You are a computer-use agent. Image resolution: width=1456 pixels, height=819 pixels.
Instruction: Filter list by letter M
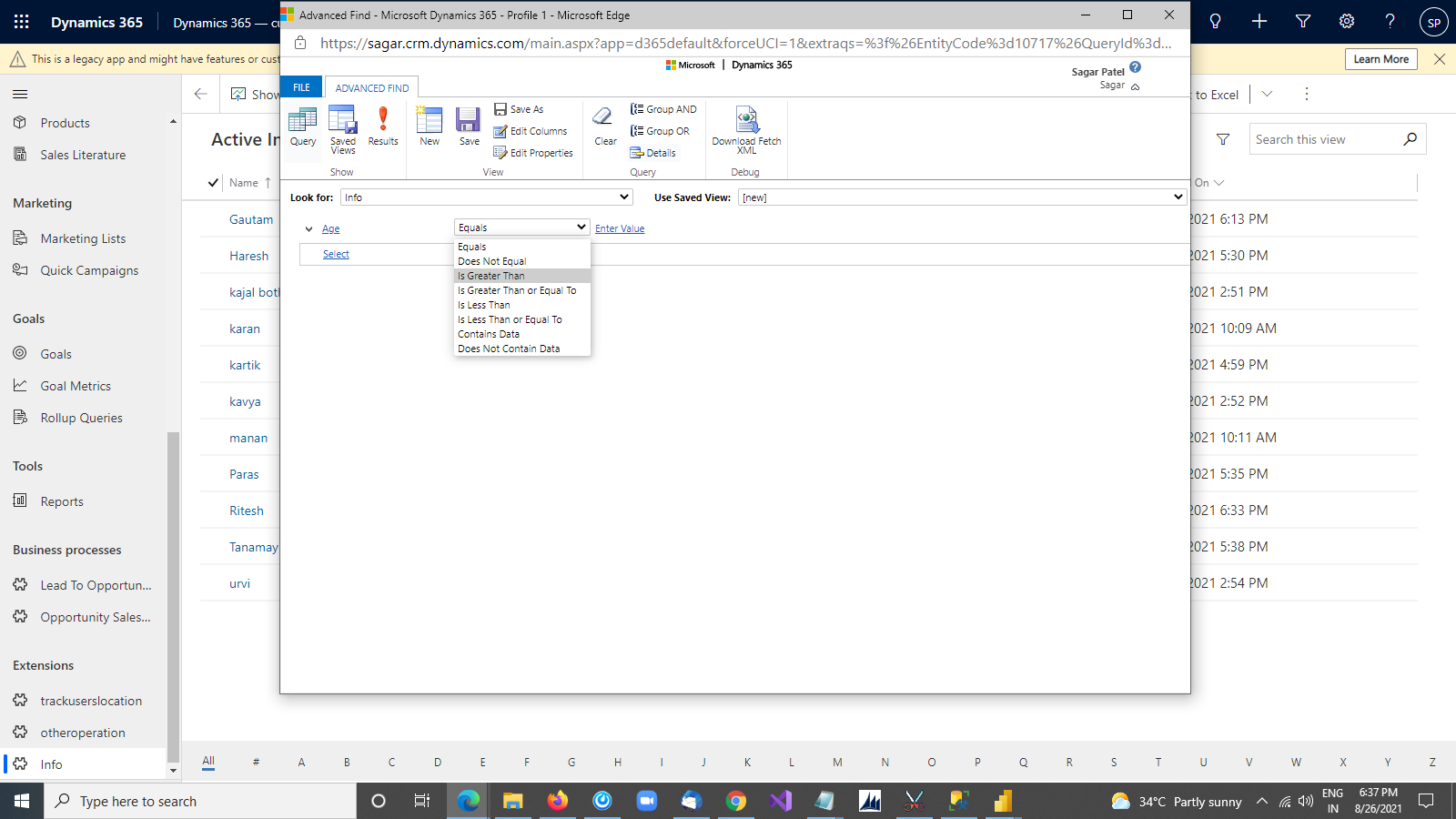837,762
